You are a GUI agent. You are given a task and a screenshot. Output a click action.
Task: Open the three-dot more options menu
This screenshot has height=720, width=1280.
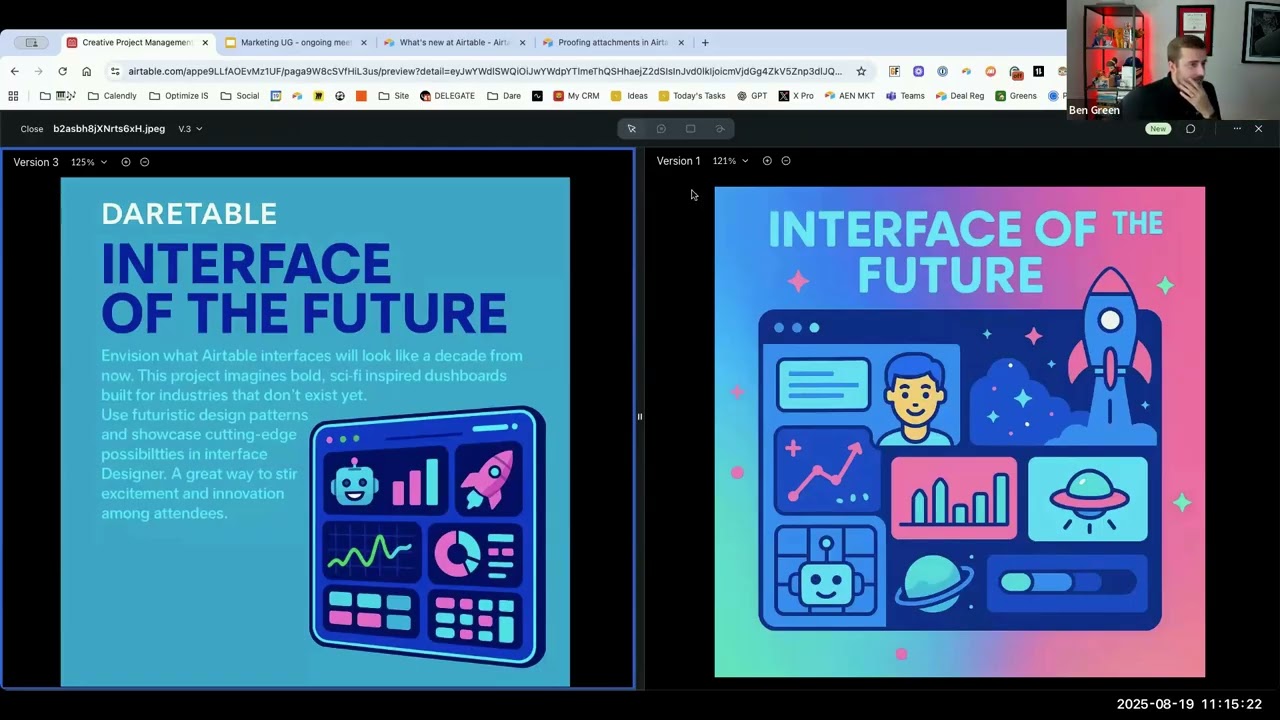tap(1237, 129)
